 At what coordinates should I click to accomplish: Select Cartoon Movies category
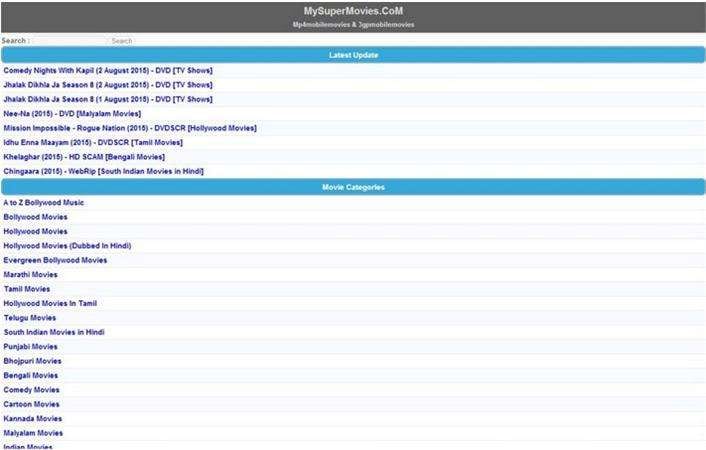[x=31, y=405]
